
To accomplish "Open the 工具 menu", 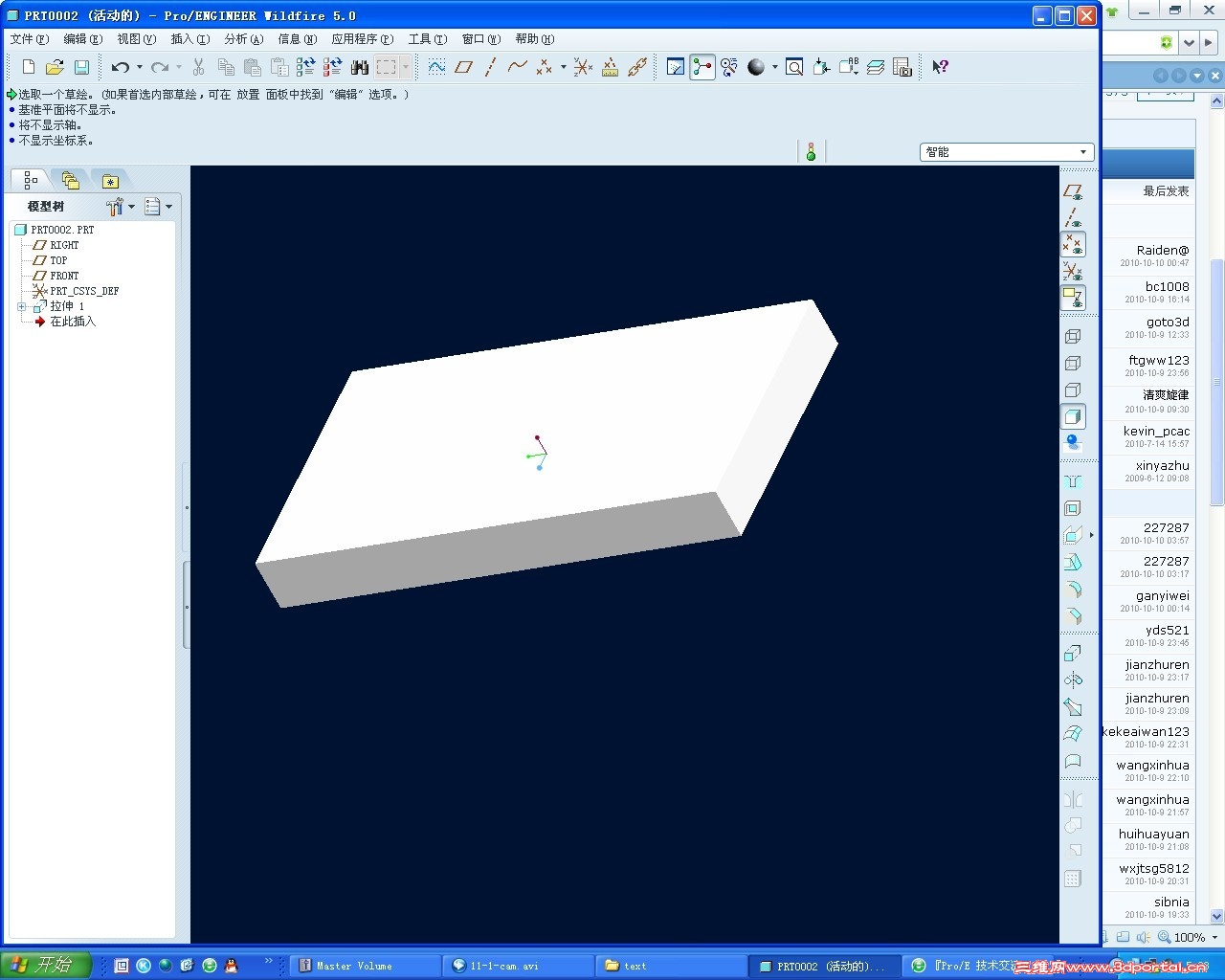I will point(427,39).
